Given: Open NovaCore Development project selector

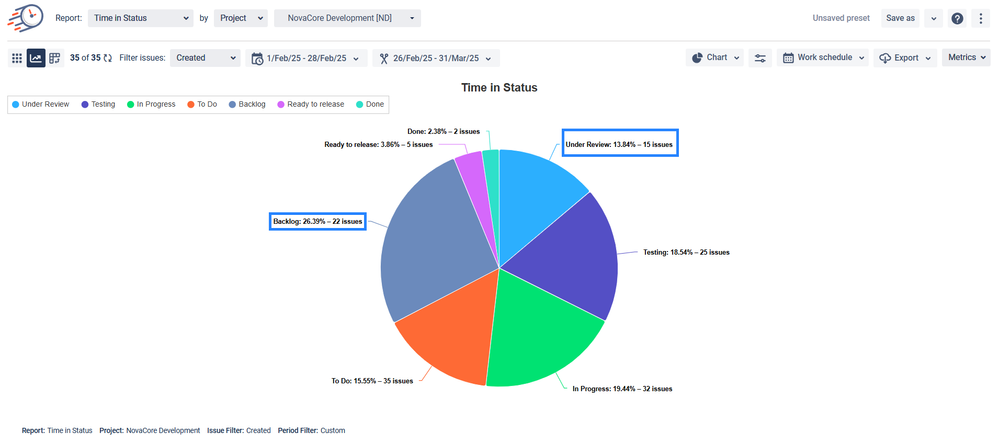Looking at the screenshot, I should (x=347, y=18).
